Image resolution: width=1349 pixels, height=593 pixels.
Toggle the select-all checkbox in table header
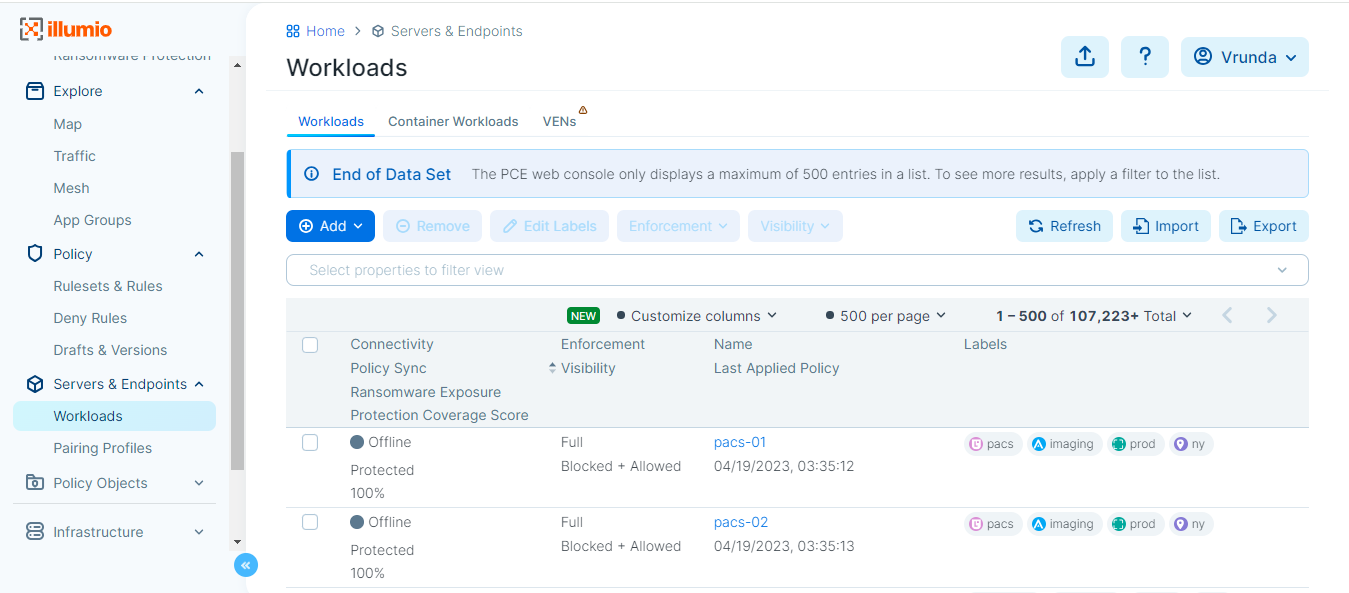point(310,345)
